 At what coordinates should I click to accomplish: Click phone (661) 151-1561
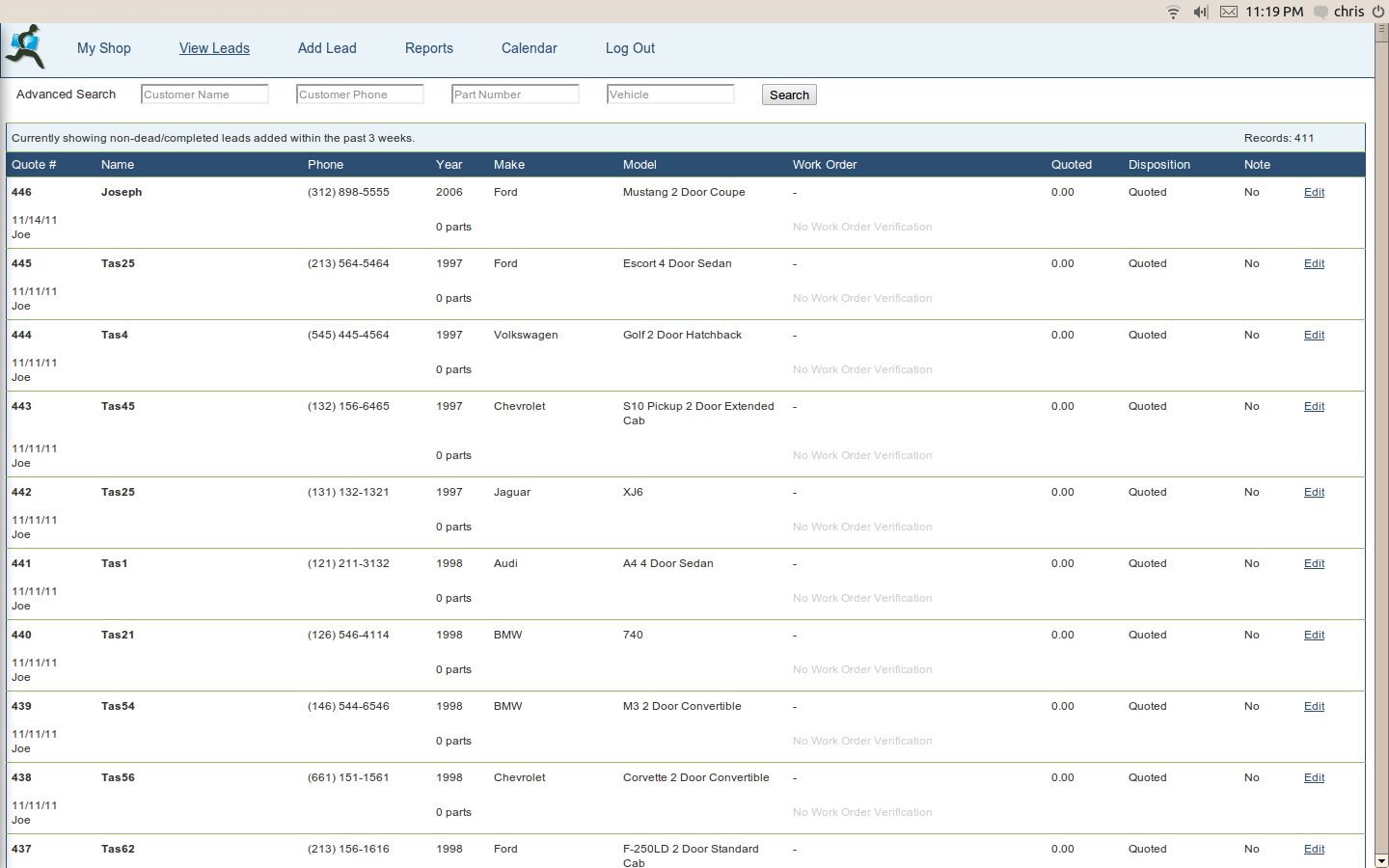pos(348,777)
